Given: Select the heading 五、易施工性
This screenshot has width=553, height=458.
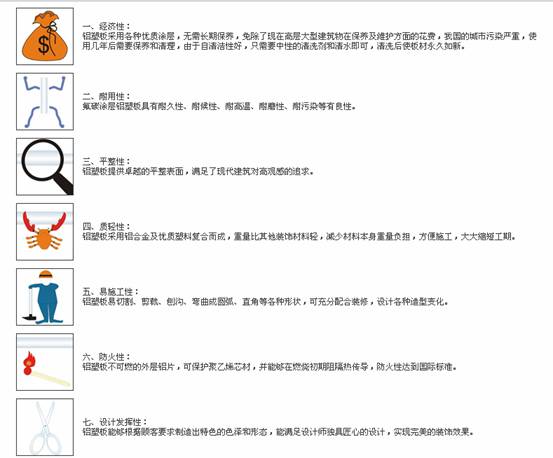Looking at the screenshot, I should (x=111, y=292).
